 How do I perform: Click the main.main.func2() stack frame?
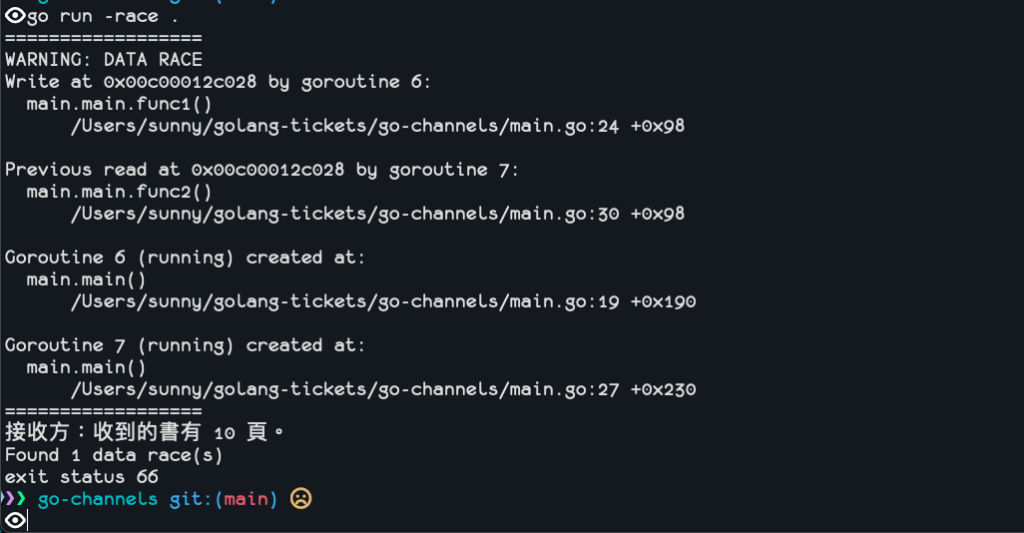tap(120, 191)
